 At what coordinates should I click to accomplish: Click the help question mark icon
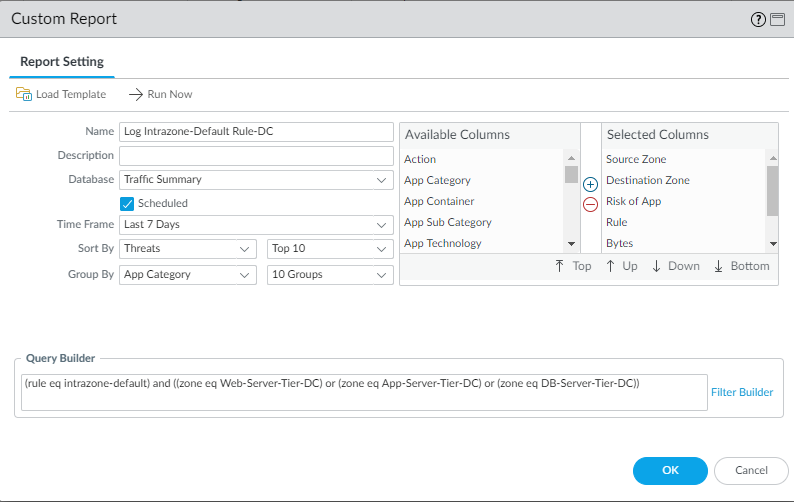[x=758, y=19]
